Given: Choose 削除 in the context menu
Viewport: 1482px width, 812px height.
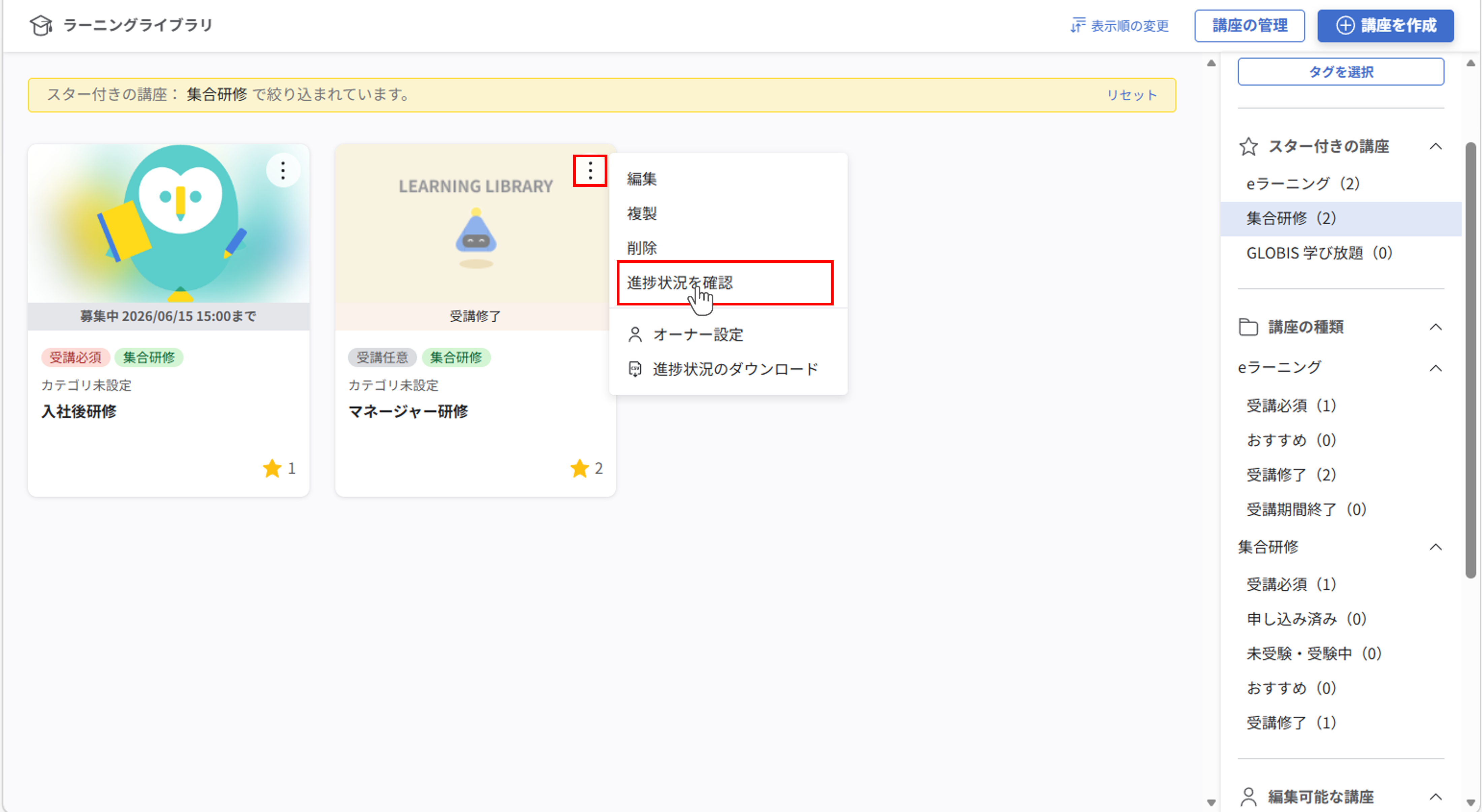Looking at the screenshot, I should [728, 248].
